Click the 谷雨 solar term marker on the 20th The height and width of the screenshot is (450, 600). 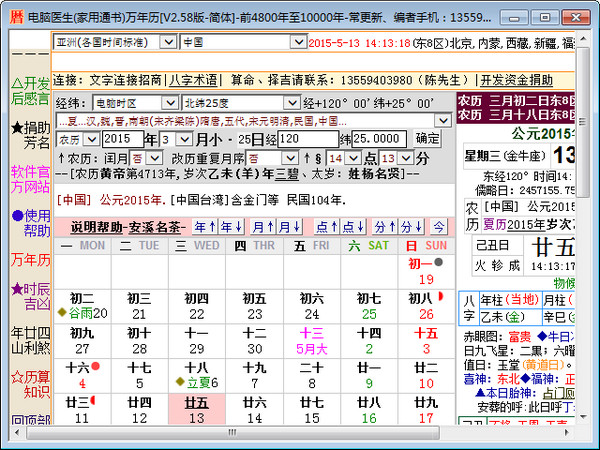pyautogui.click(x=81, y=314)
